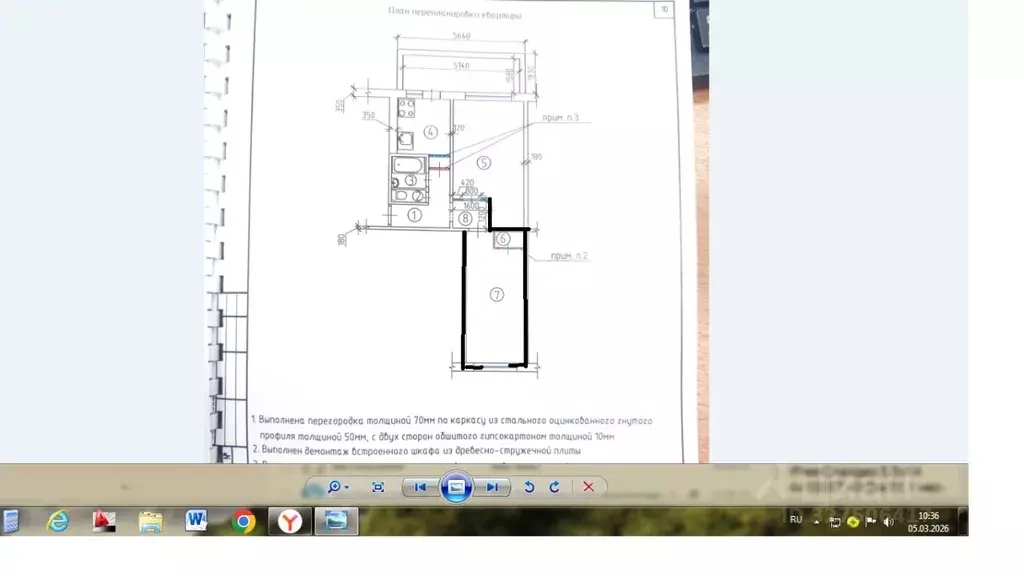Open the zoom magnifier control
This screenshot has height=576, width=1024.
click(x=335, y=487)
